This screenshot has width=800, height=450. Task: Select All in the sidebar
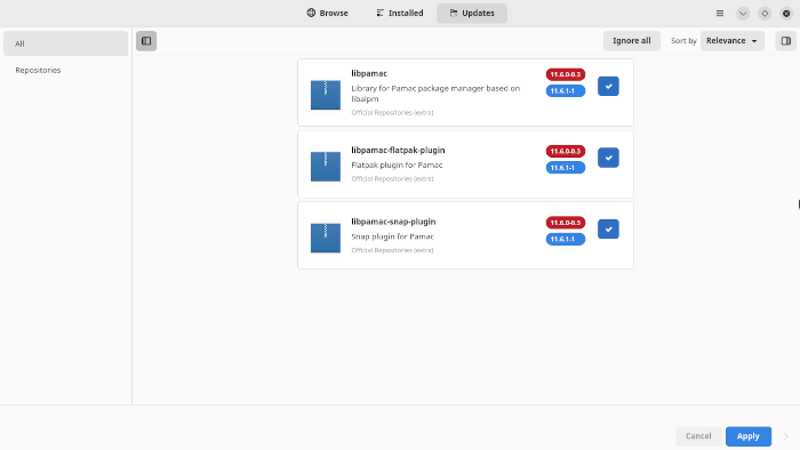(65, 43)
